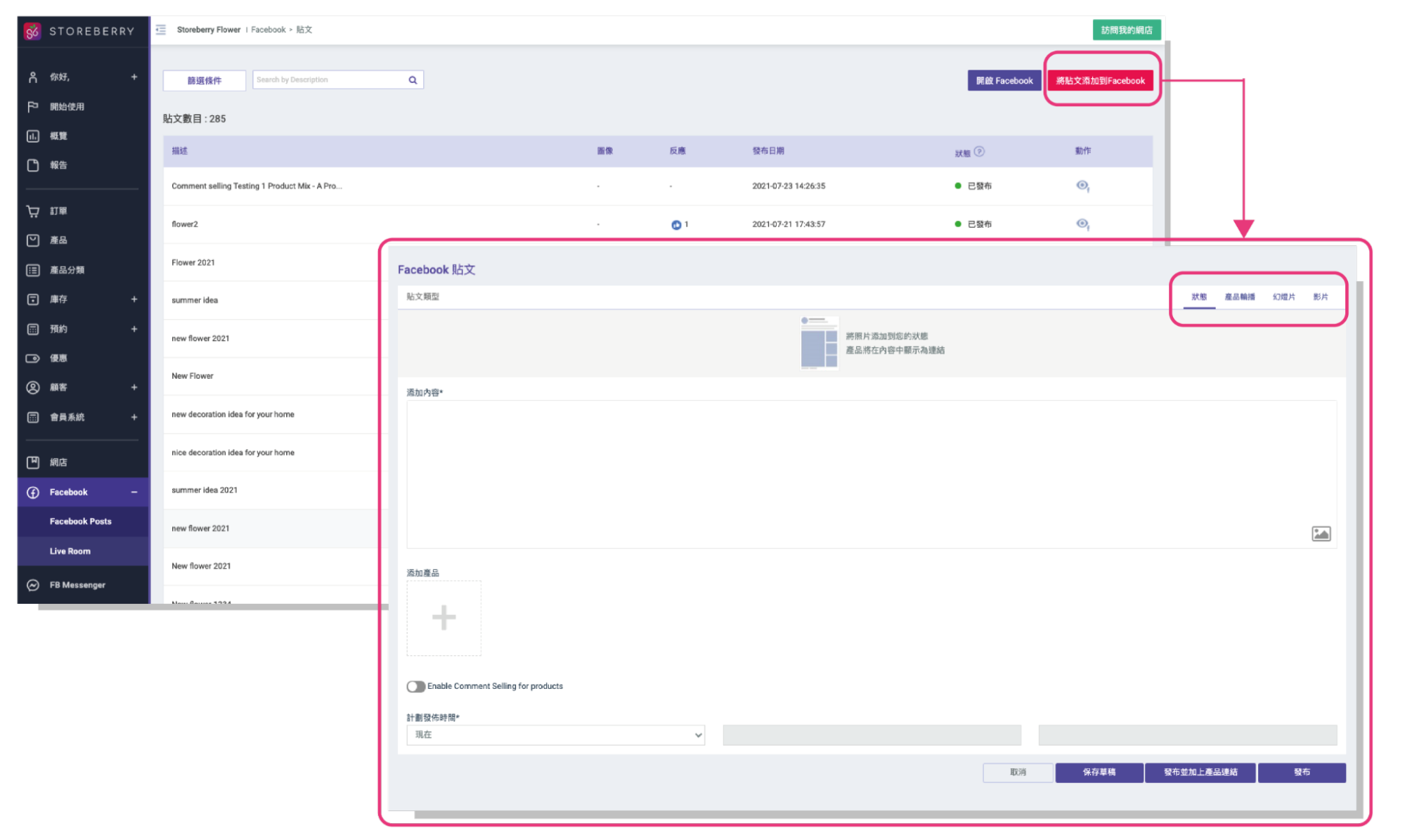Collapse the Facebook submenu minus
Screen dimensions: 1405x840
(x=134, y=493)
